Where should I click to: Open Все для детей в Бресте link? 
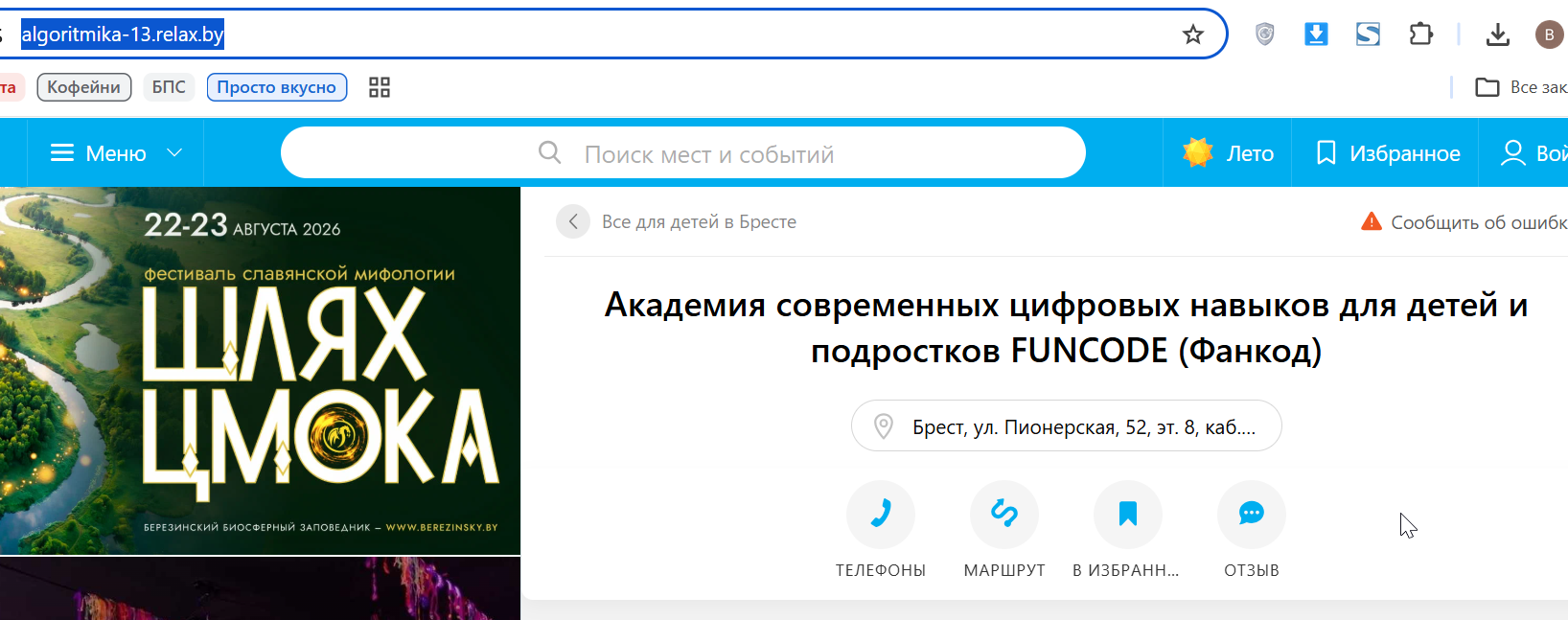(x=699, y=221)
